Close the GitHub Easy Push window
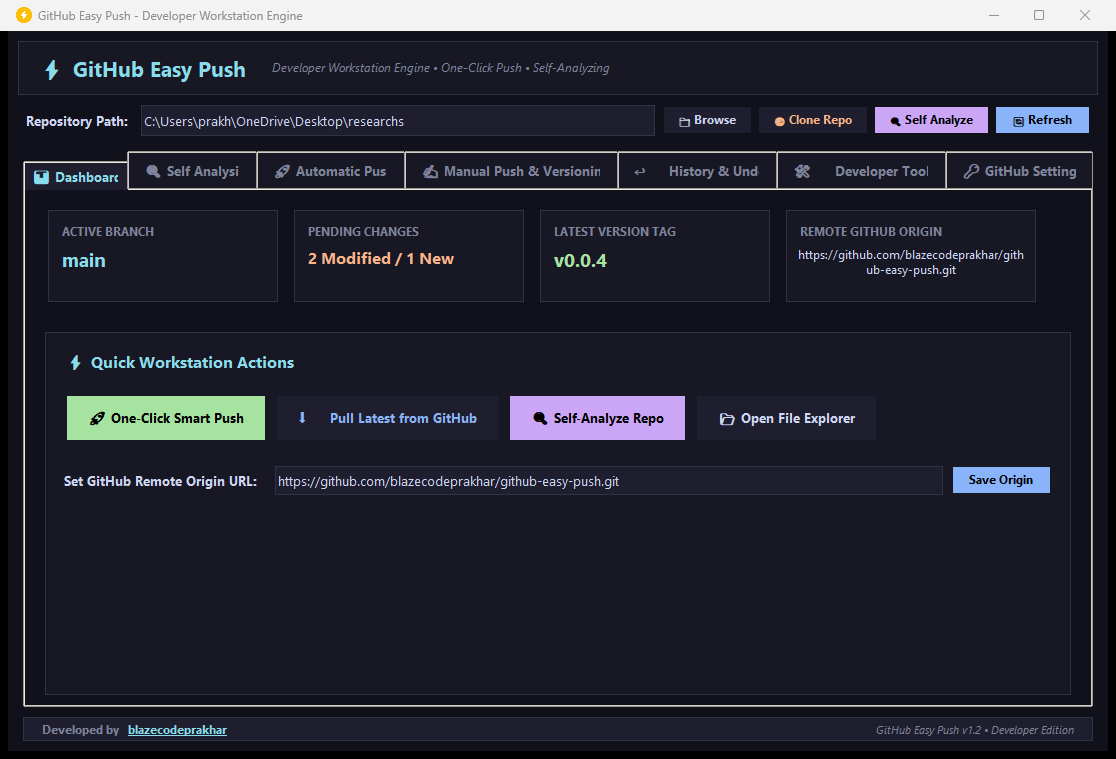 point(1085,15)
